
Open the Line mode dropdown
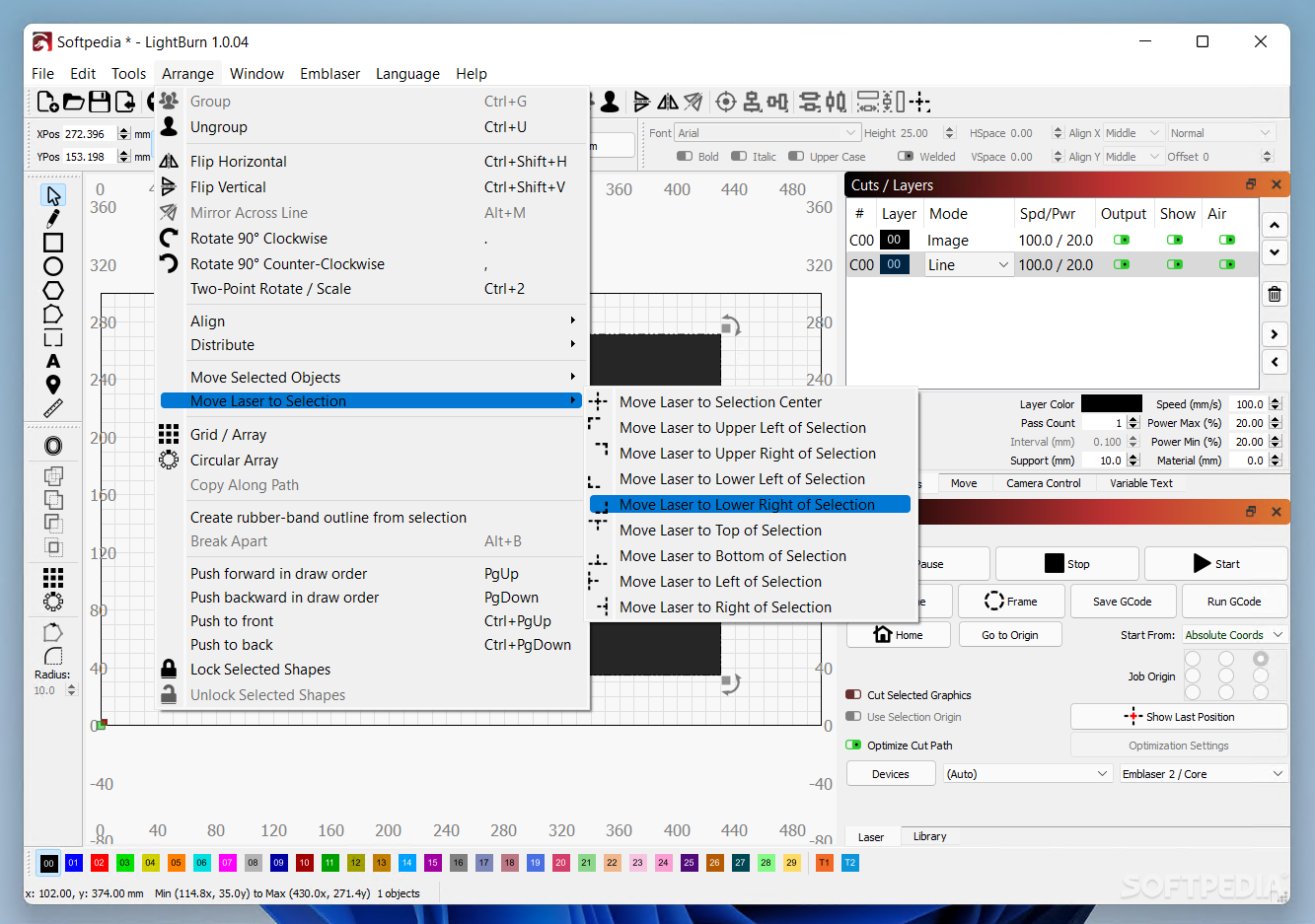(x=969, y=264)
